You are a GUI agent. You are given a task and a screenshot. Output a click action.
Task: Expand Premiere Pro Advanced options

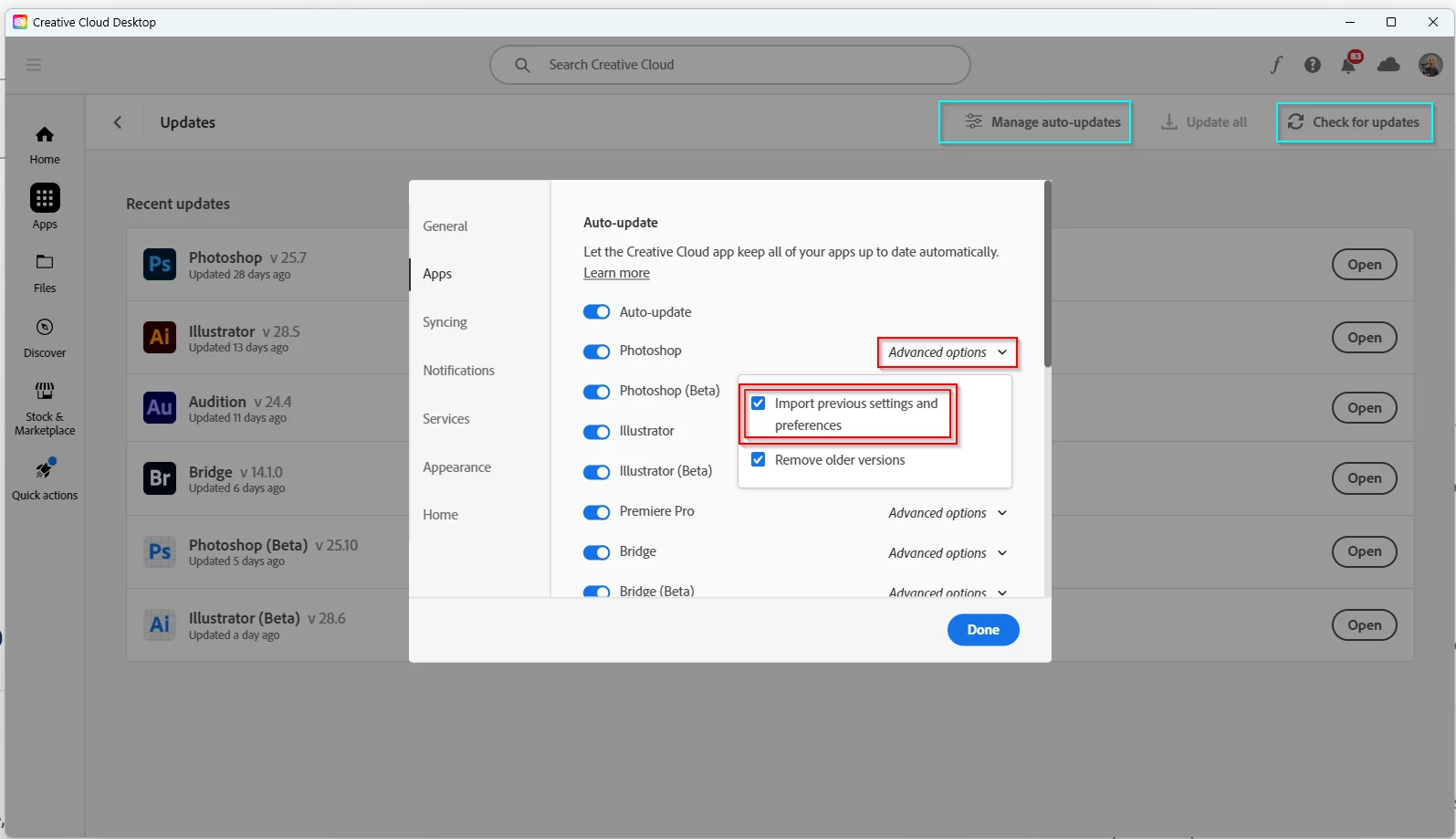point(948,513)
